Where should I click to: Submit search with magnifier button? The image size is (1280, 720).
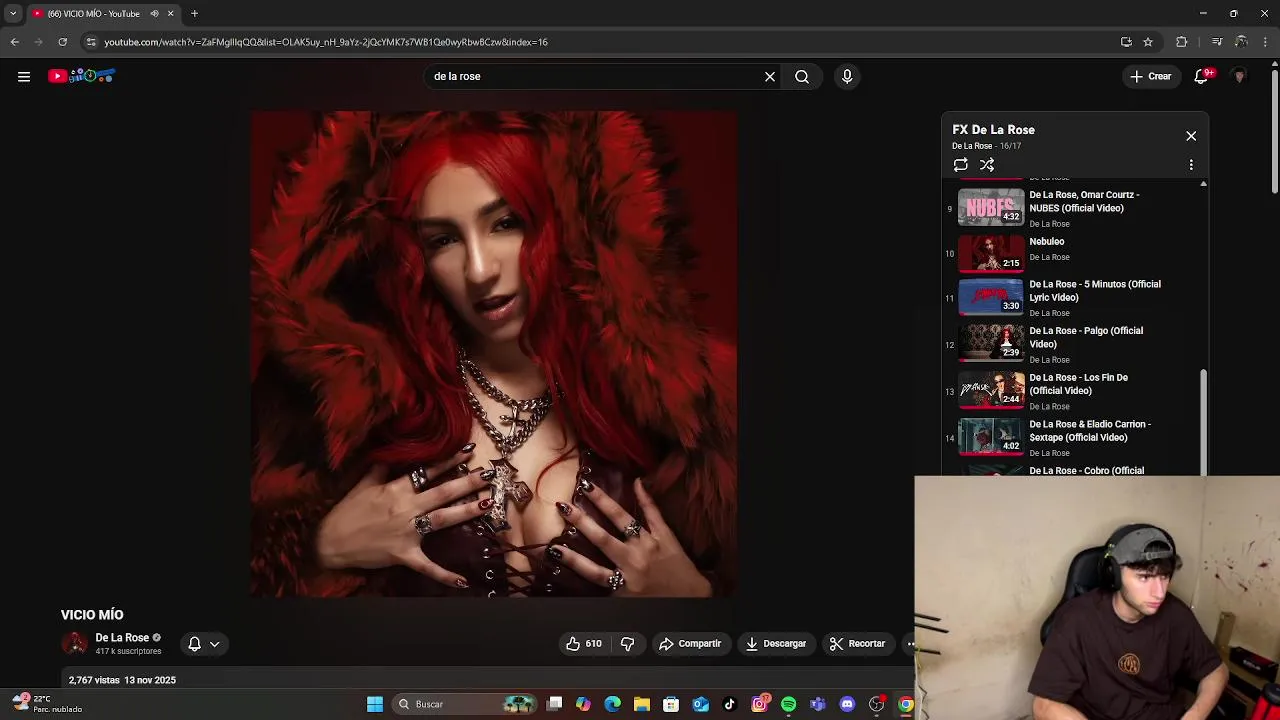pos(802,76)
